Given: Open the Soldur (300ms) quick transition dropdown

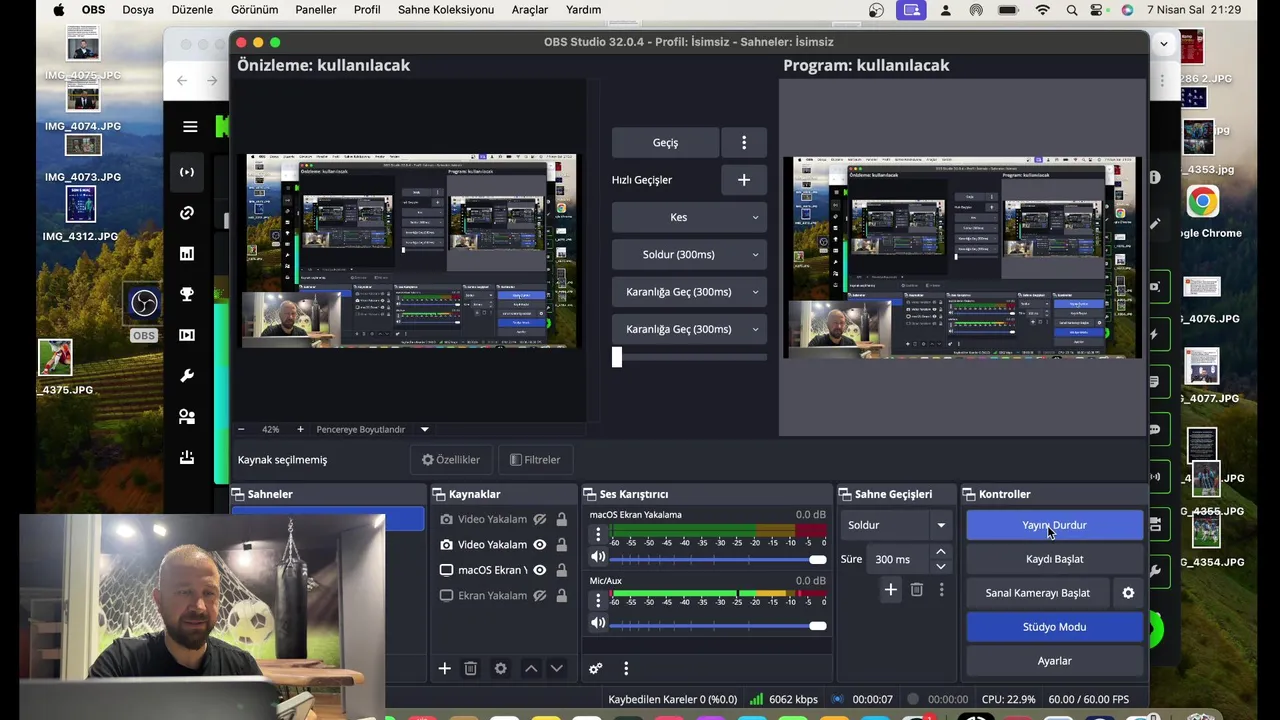Looking at the screenshot, I should [x=689, y=254].
